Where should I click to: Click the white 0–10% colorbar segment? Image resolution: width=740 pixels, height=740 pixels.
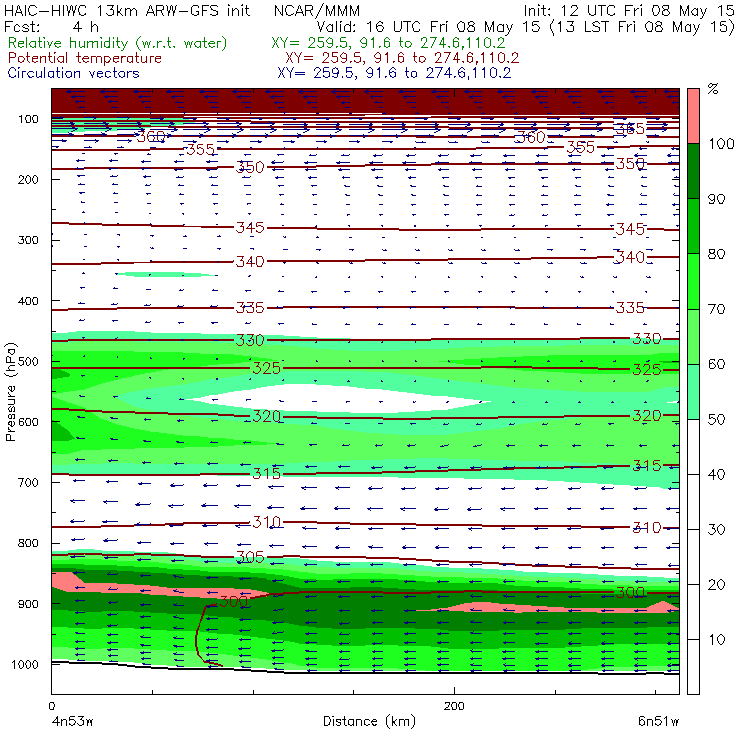[x=693, y=667]
